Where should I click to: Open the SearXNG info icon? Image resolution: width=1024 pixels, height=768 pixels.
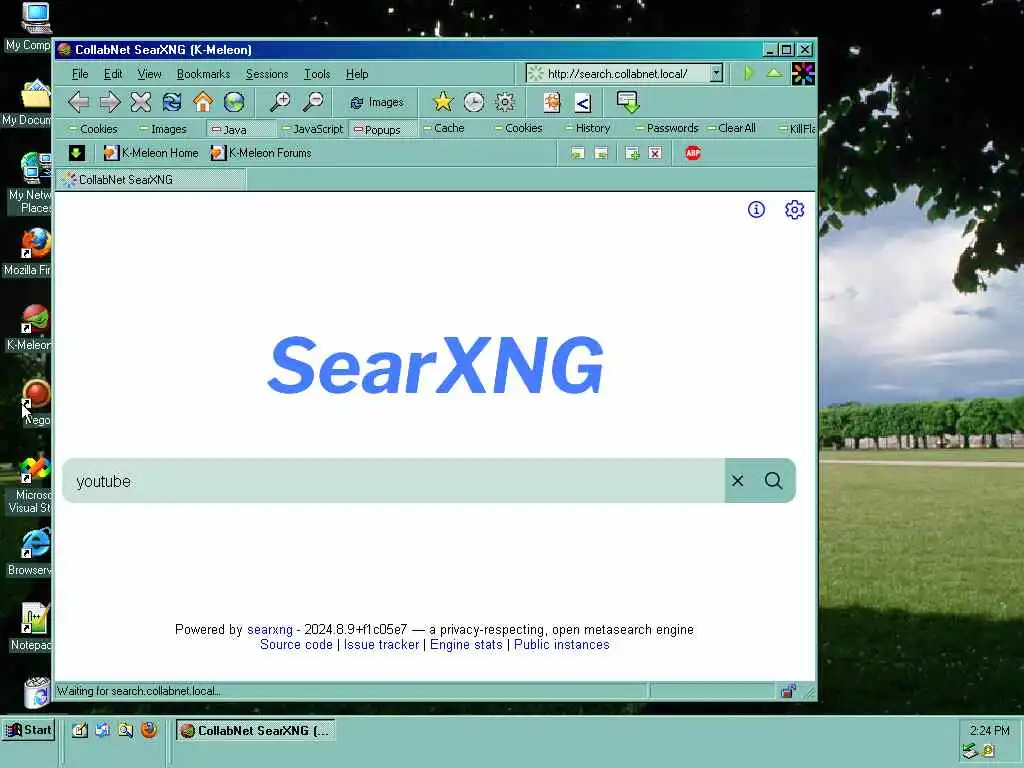tap(756, 210)
